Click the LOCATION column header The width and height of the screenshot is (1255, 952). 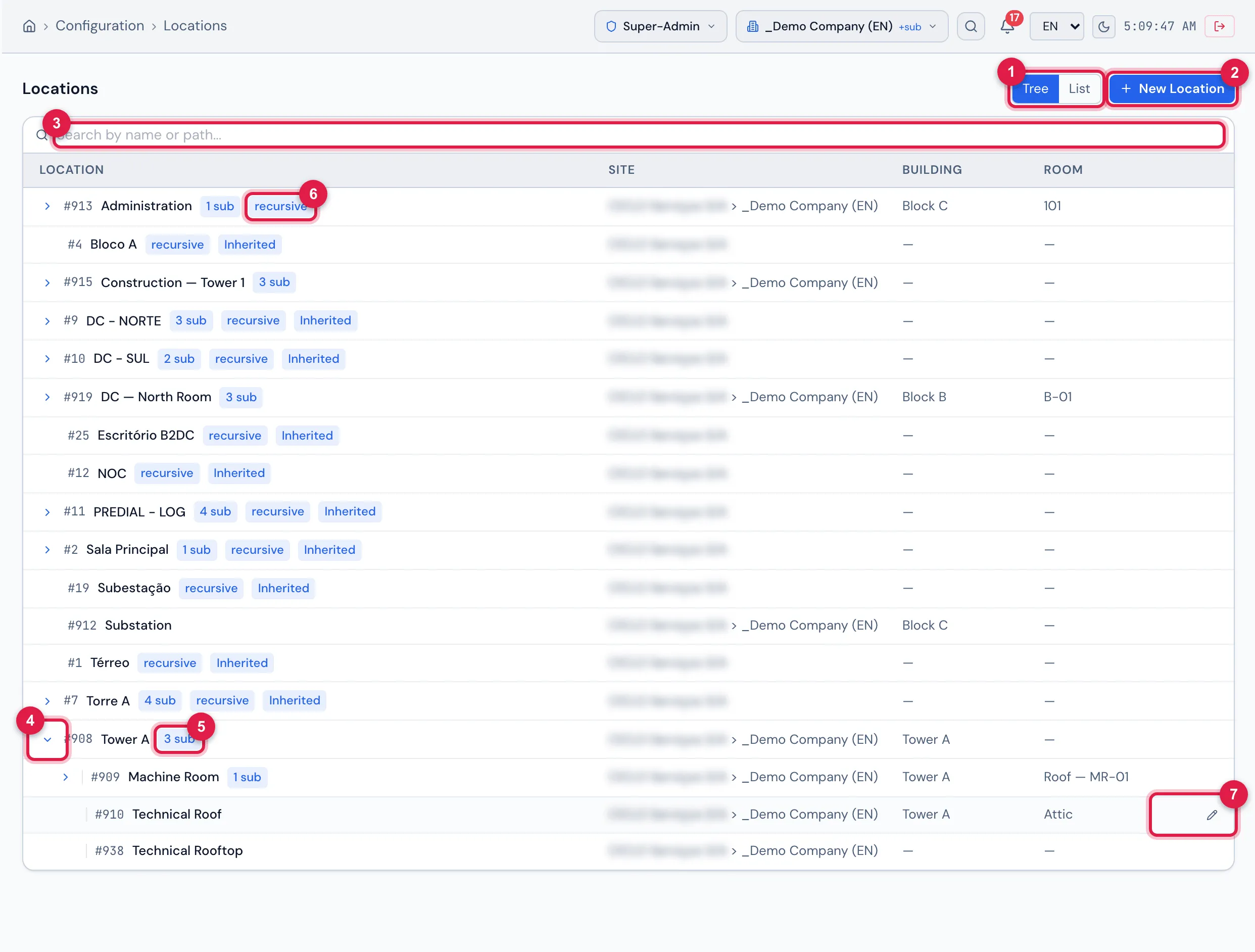pos(71,170)
